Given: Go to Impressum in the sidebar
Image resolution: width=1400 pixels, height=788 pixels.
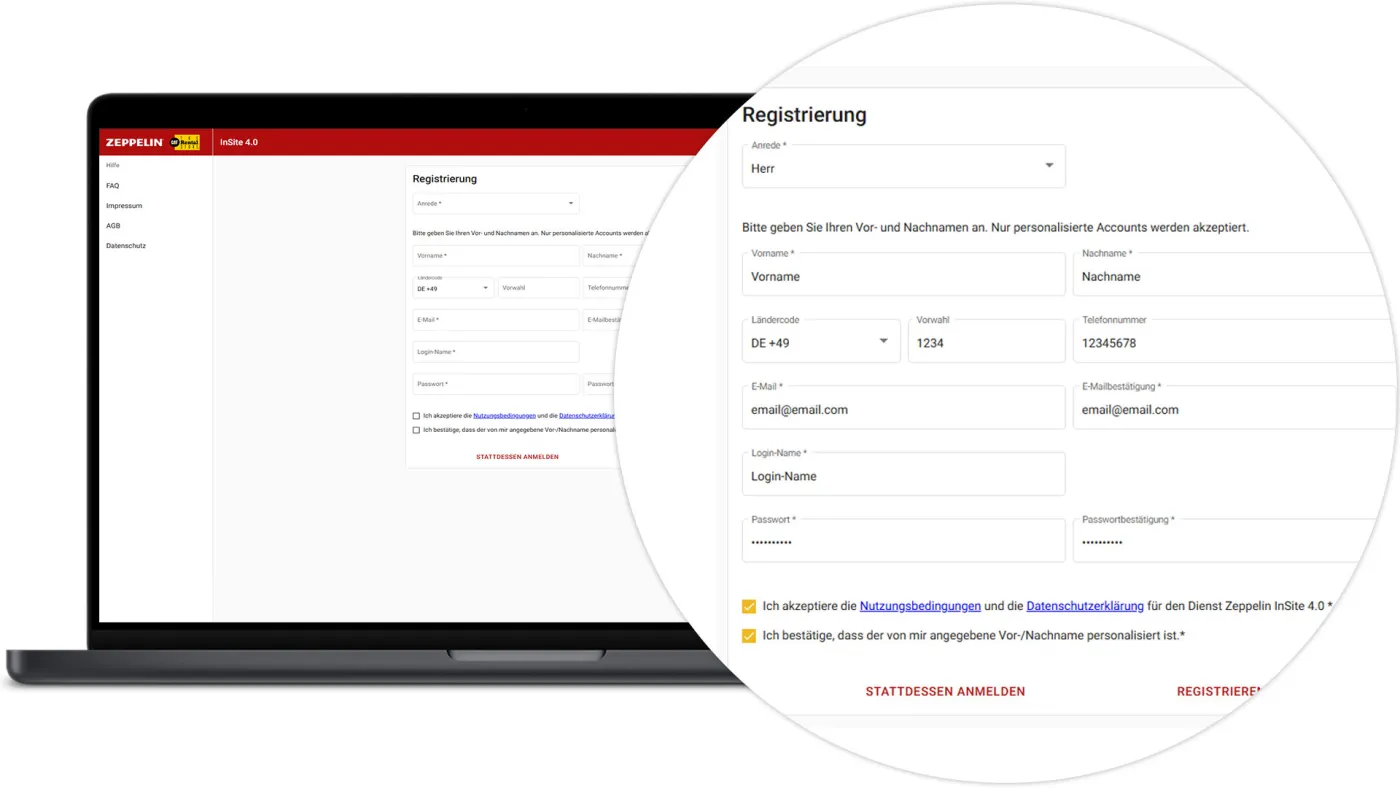Looking at the screenshot, I should click(124, 206).
